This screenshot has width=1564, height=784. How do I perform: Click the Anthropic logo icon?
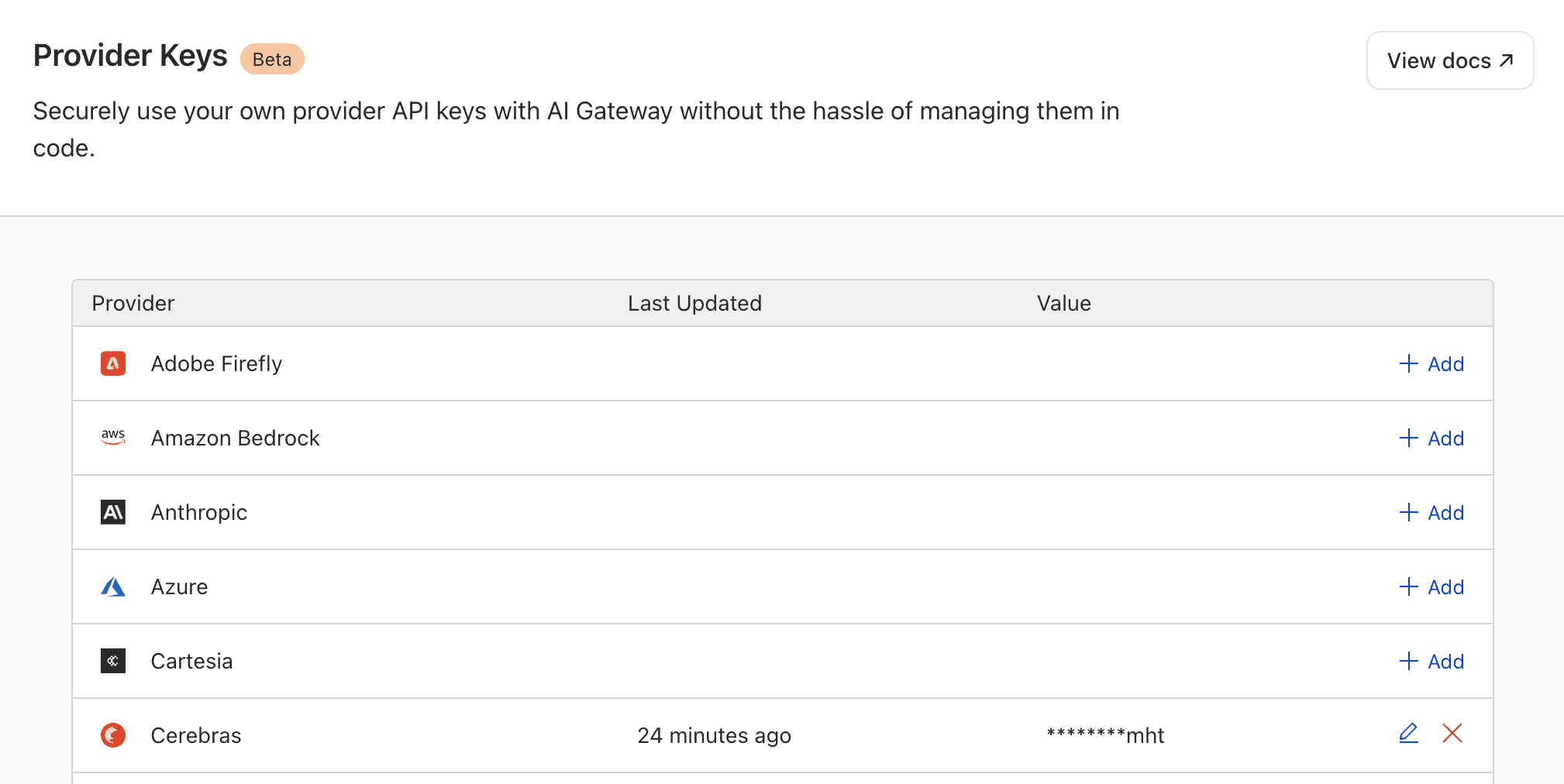click(x=113, y=512)
